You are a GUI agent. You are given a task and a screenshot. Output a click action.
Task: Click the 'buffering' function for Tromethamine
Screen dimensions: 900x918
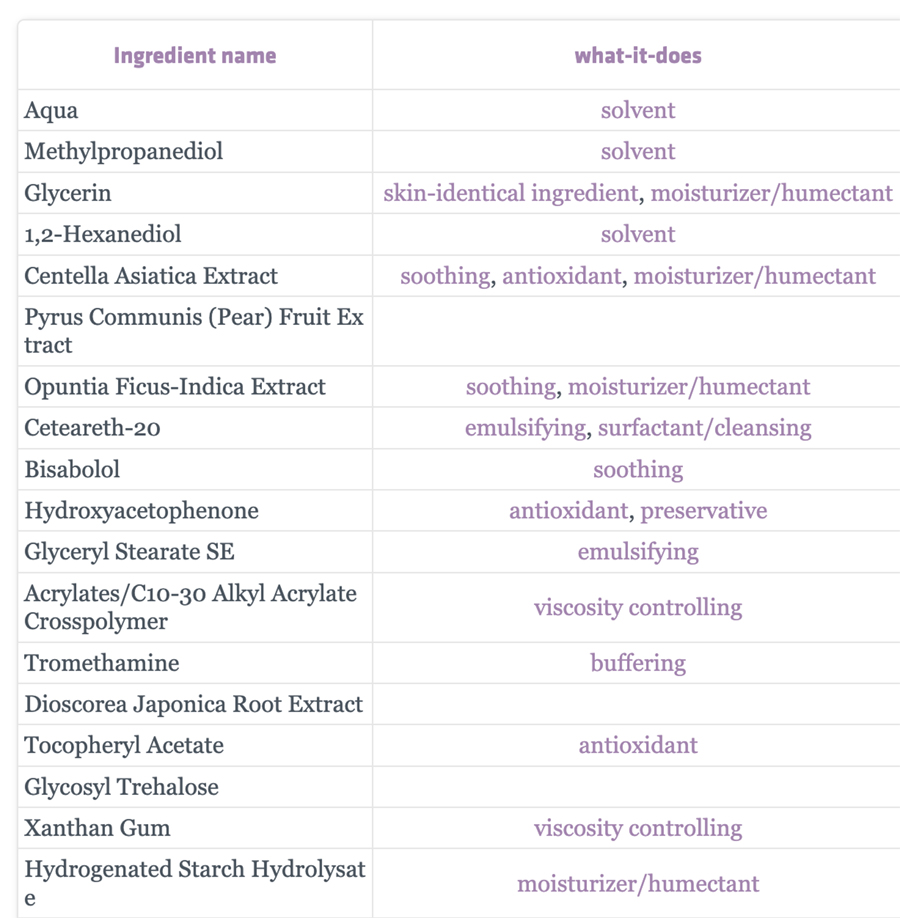(x=638, y=663)
